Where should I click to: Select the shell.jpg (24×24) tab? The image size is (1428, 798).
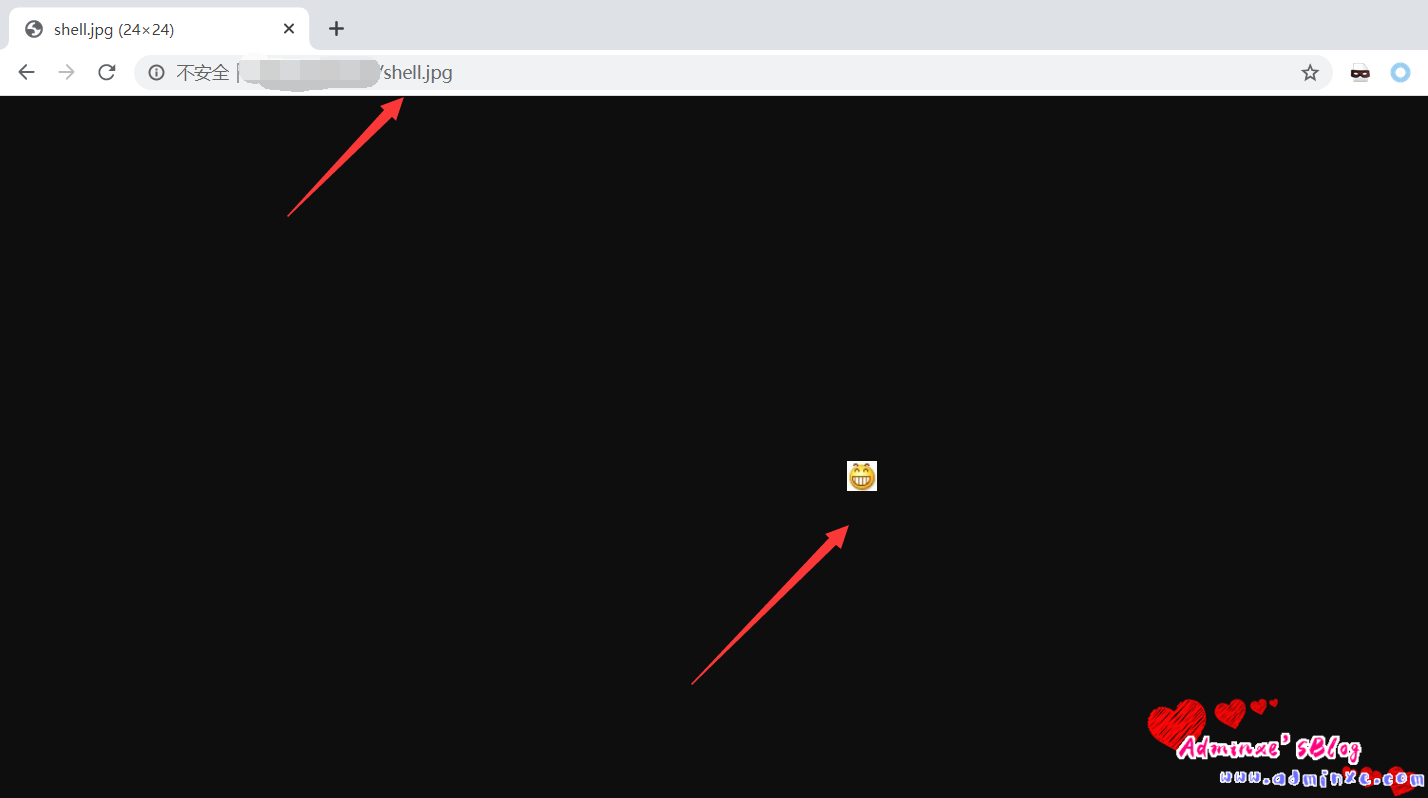(160, 29)
